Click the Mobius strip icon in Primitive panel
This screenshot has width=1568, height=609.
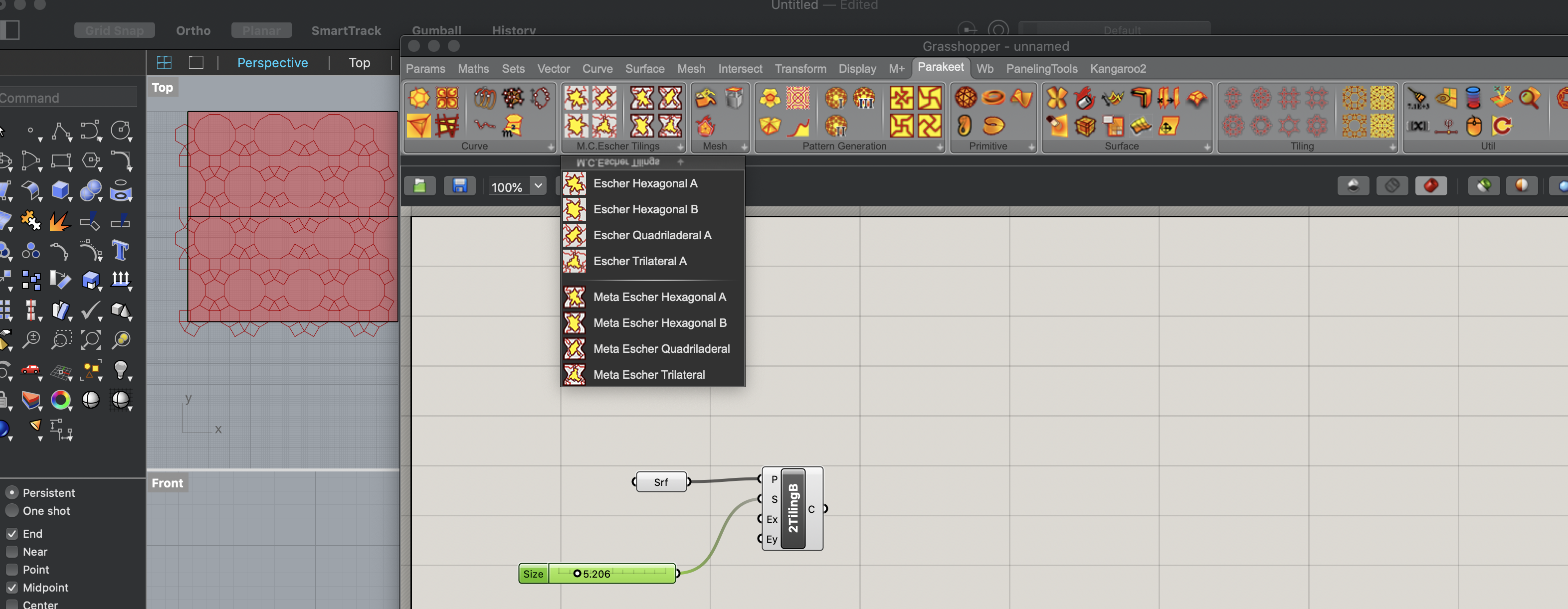(993, 97)
